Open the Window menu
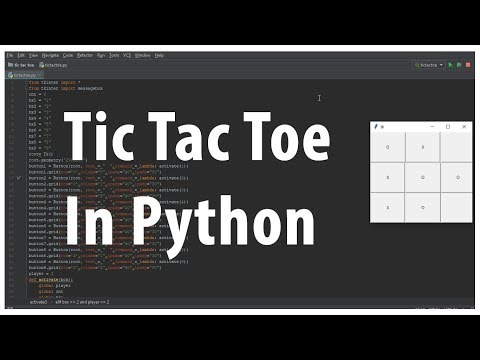 (x=143, y=55)
